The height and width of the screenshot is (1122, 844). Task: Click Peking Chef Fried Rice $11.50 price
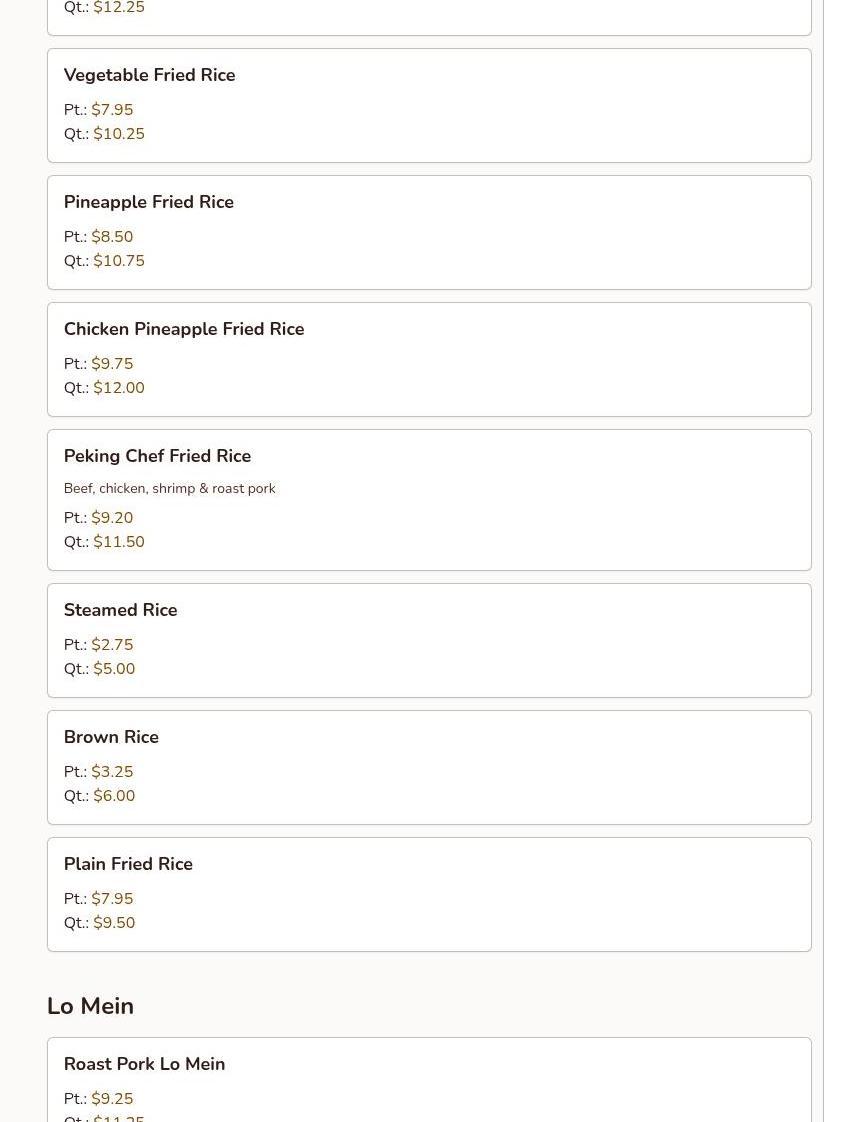(118, 542)
